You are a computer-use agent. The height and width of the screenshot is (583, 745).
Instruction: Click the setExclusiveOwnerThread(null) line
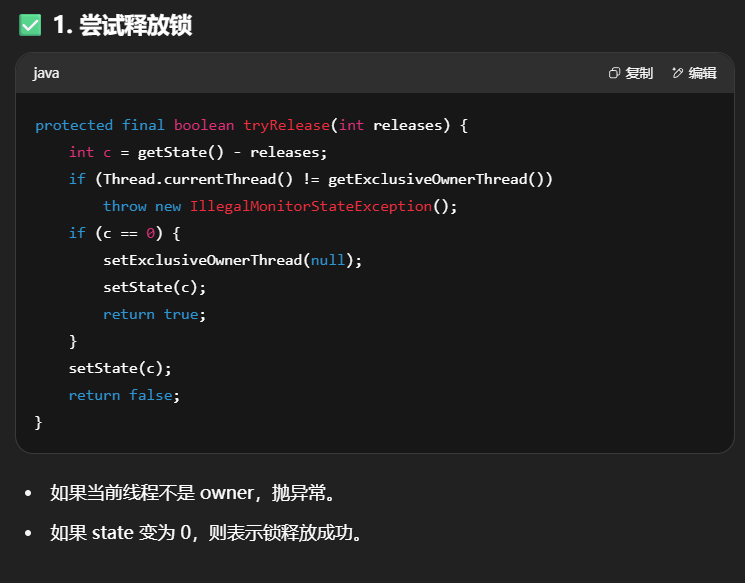232,260
